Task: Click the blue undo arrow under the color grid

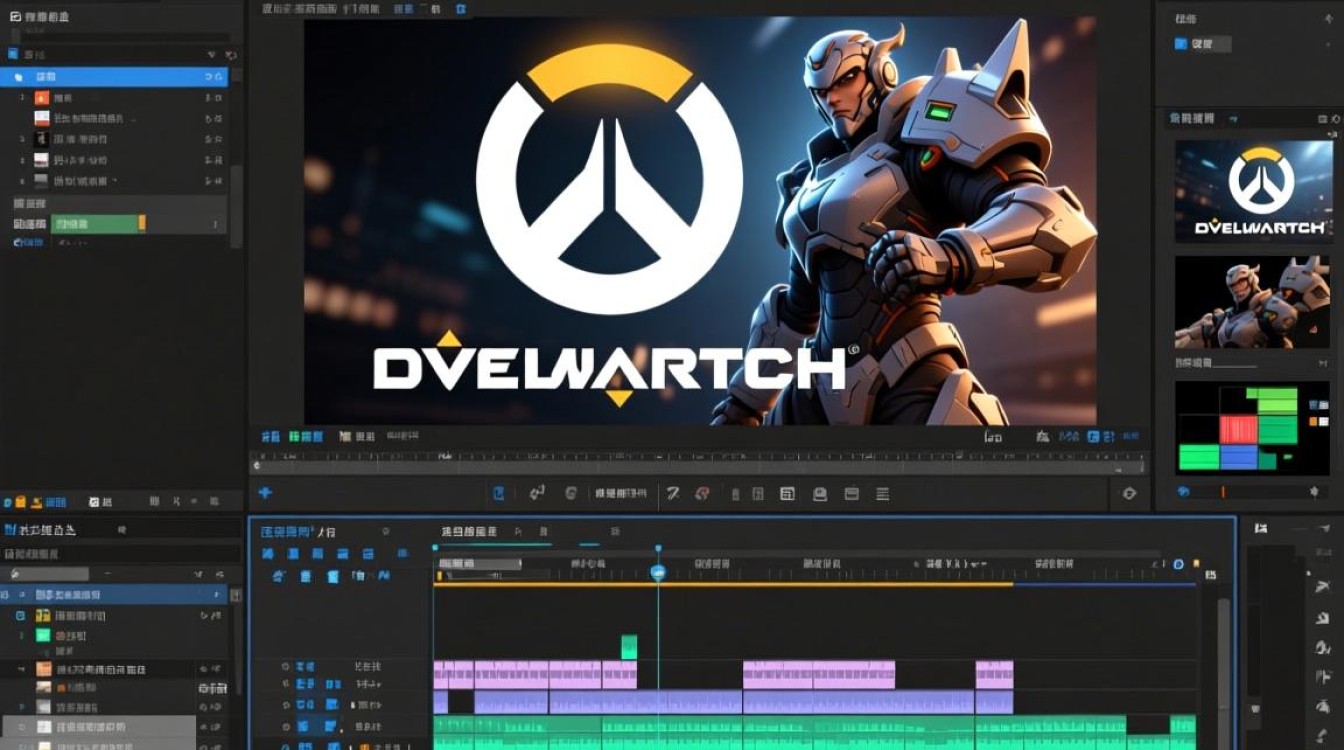Action: (1184, 491)
